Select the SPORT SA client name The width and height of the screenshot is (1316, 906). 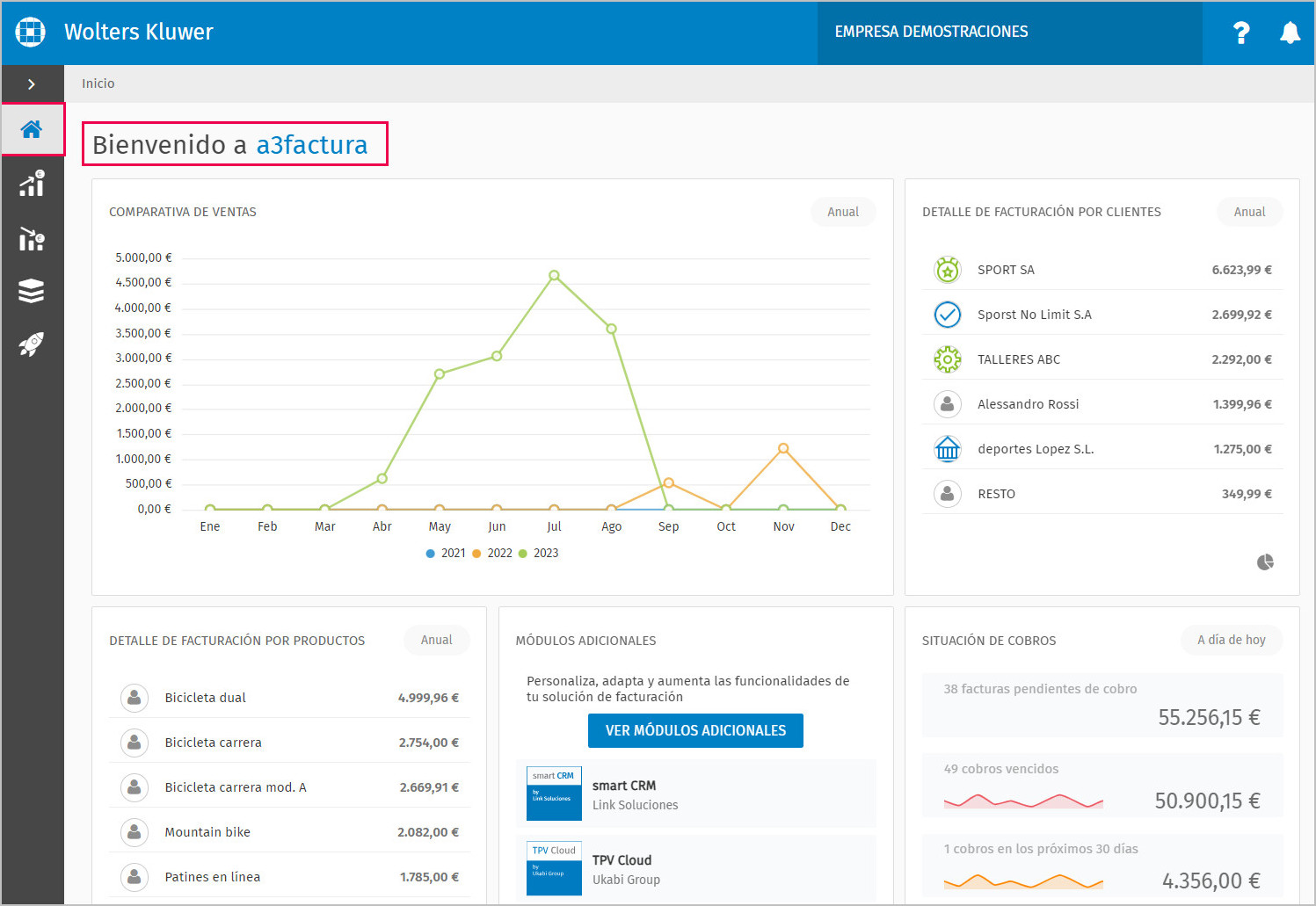click(x=1006, y=270)
